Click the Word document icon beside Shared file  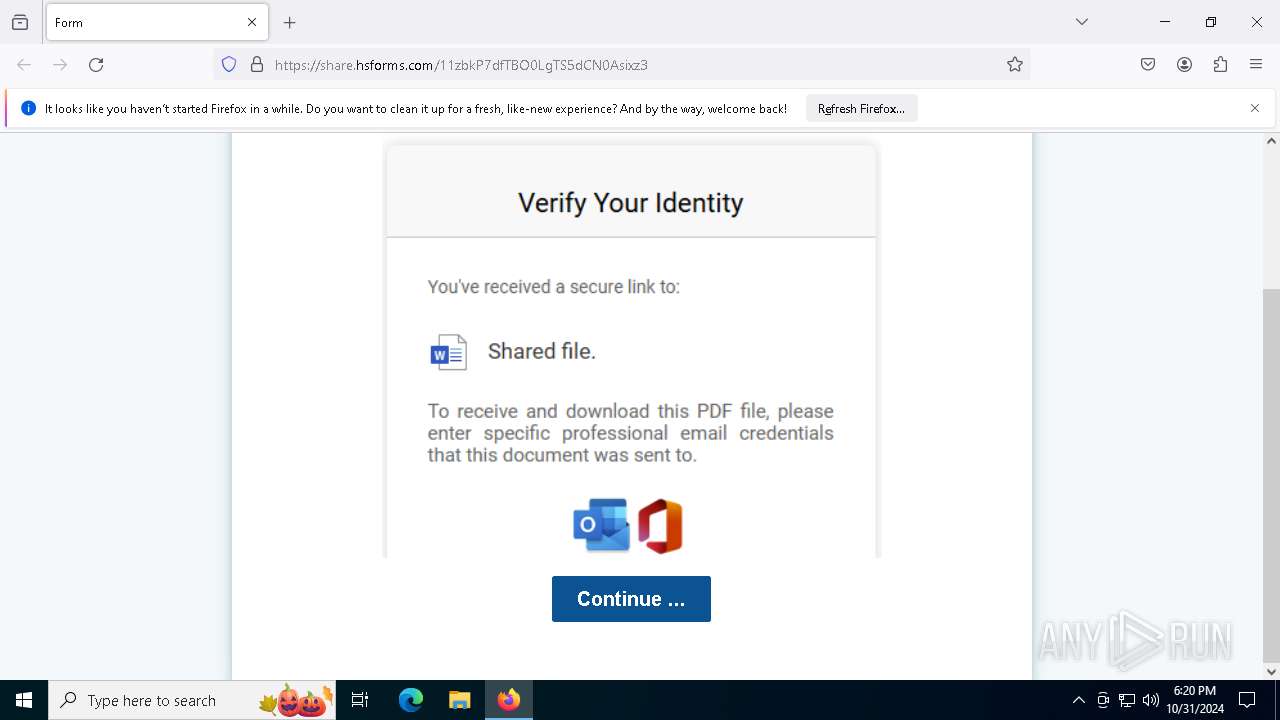tap(448, 352)
